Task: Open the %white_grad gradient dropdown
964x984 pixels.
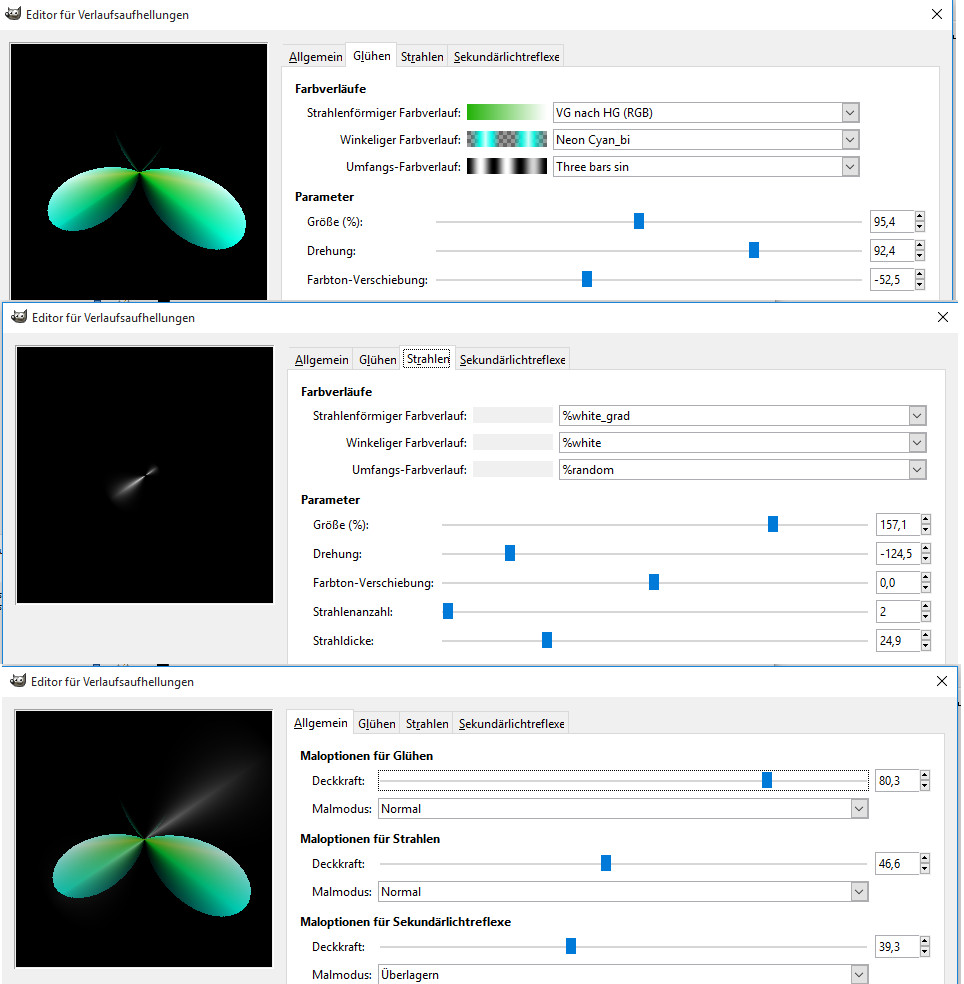Action: coord(917,415)
